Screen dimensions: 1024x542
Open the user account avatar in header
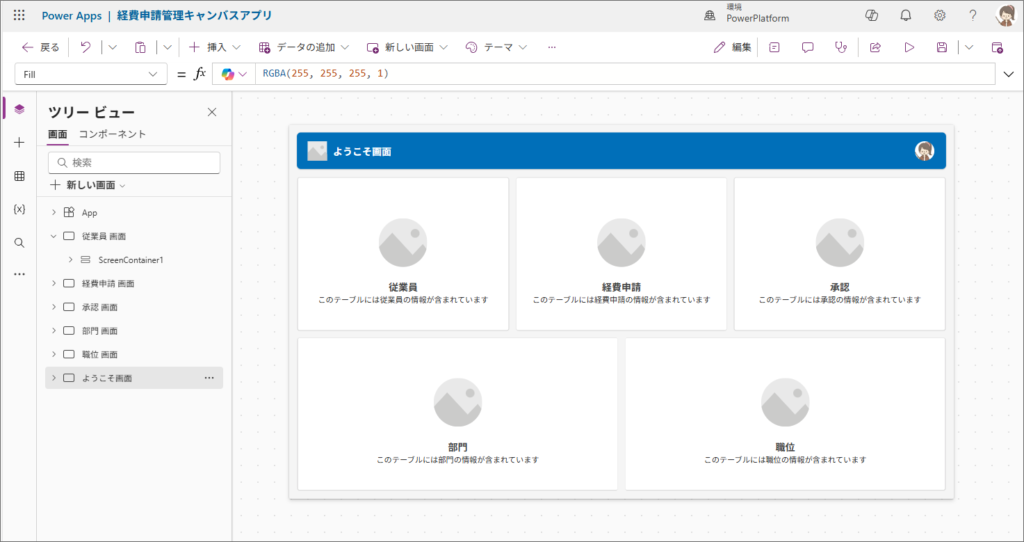coord(1006,16)
